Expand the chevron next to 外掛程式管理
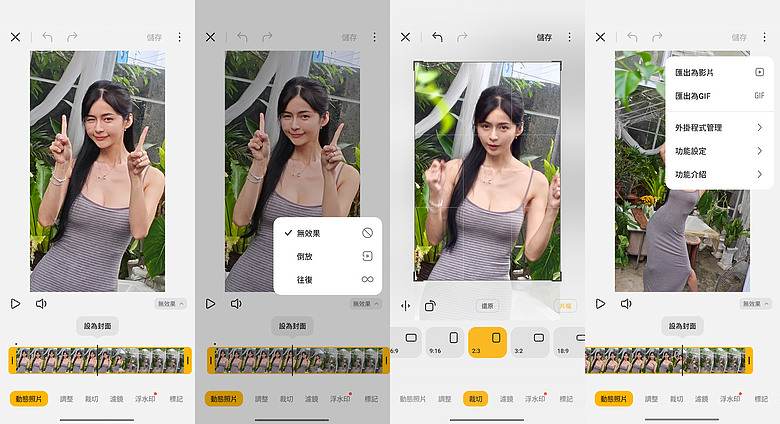Viewport: 780px width, 424px height. tap(760, 127)
